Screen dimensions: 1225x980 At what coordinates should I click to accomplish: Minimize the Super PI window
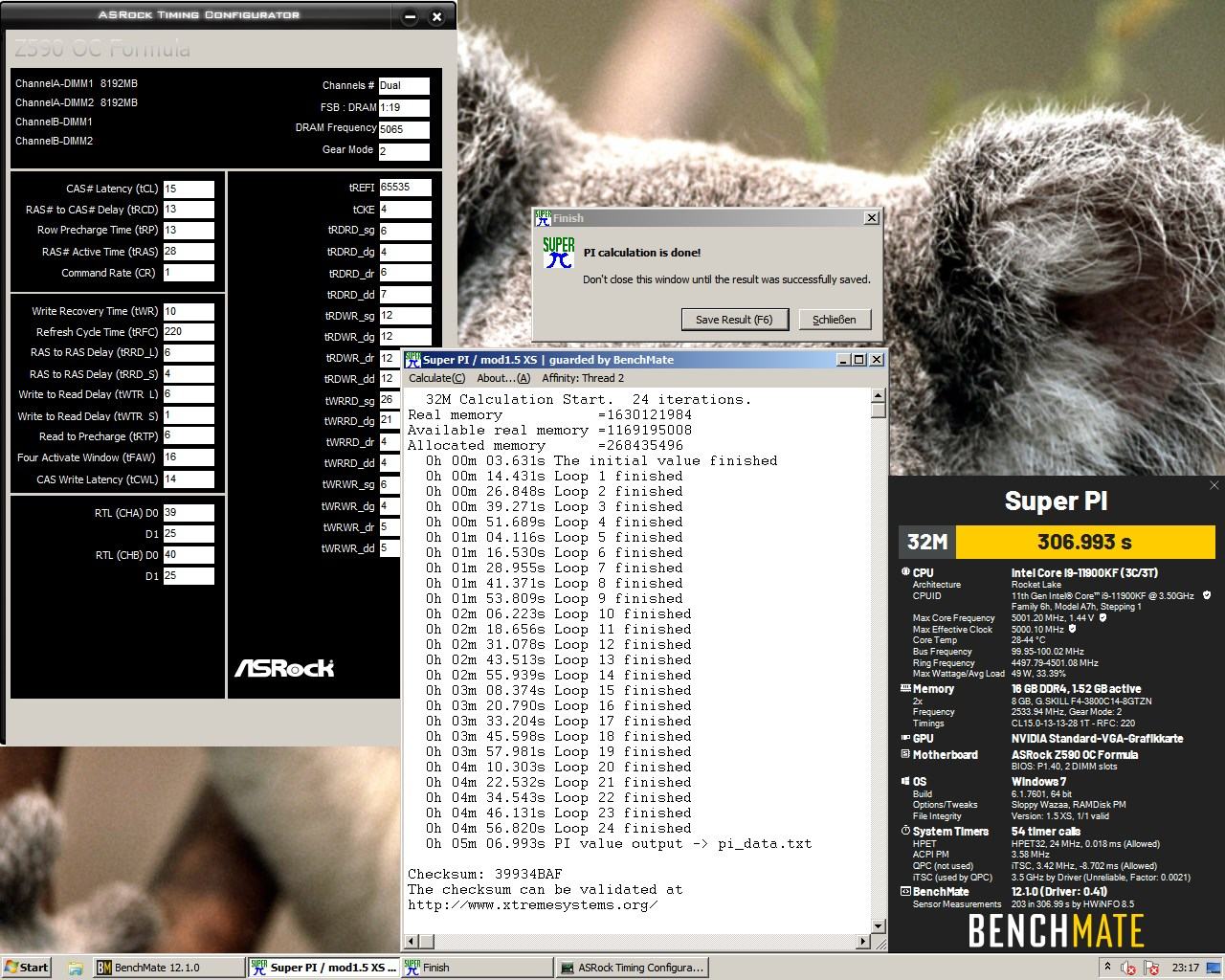[844, 360]
